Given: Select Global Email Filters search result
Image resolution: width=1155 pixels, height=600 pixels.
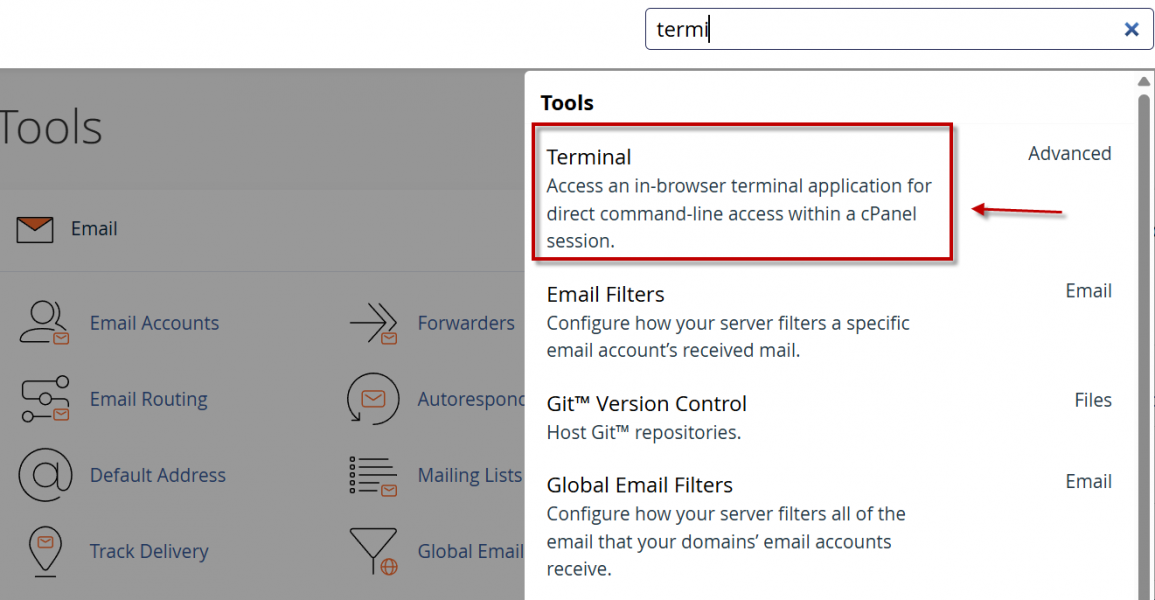Looking at the screenshot, I should [639, 485].
